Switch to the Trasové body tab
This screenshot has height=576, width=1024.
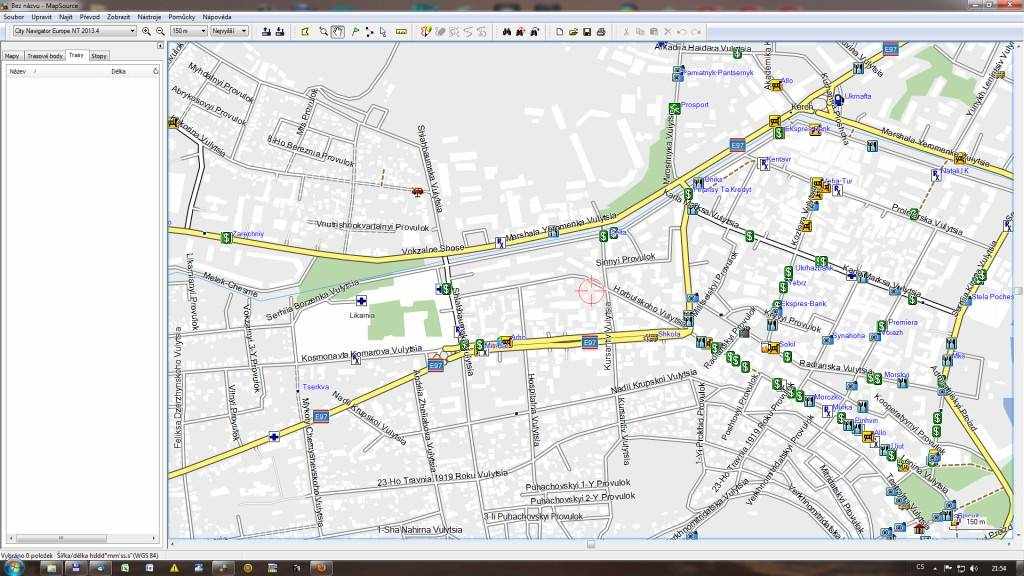click(x=45, y=56)
